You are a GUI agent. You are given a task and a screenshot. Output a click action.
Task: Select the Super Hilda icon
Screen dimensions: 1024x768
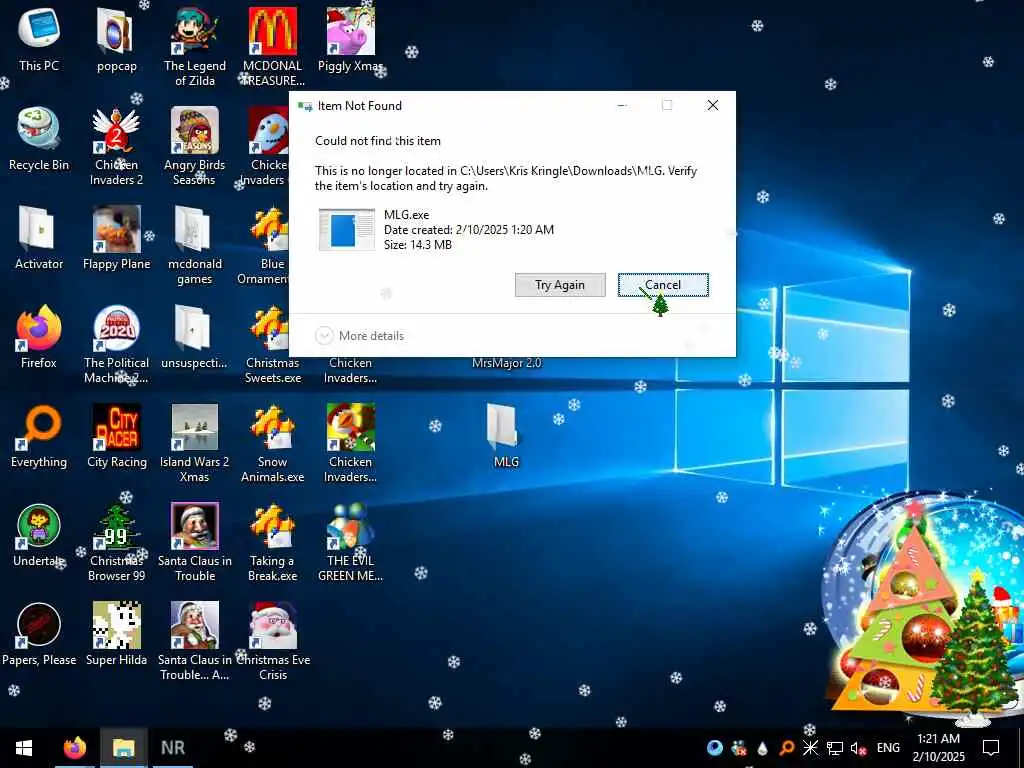tap(116, 636)
